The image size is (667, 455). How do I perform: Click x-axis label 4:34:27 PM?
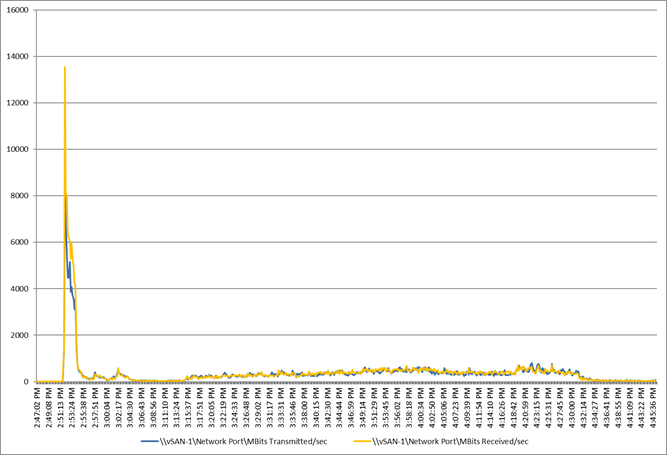click(x=596, y=407)
